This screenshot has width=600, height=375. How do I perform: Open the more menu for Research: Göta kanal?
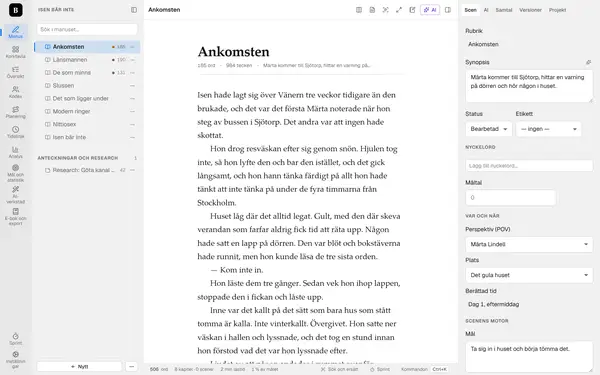coord(132,170)
